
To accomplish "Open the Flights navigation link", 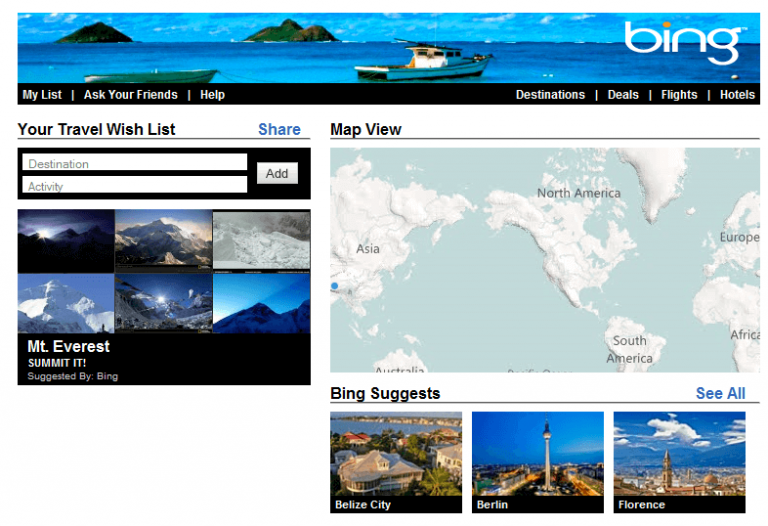I will click(x=679, y=95).
